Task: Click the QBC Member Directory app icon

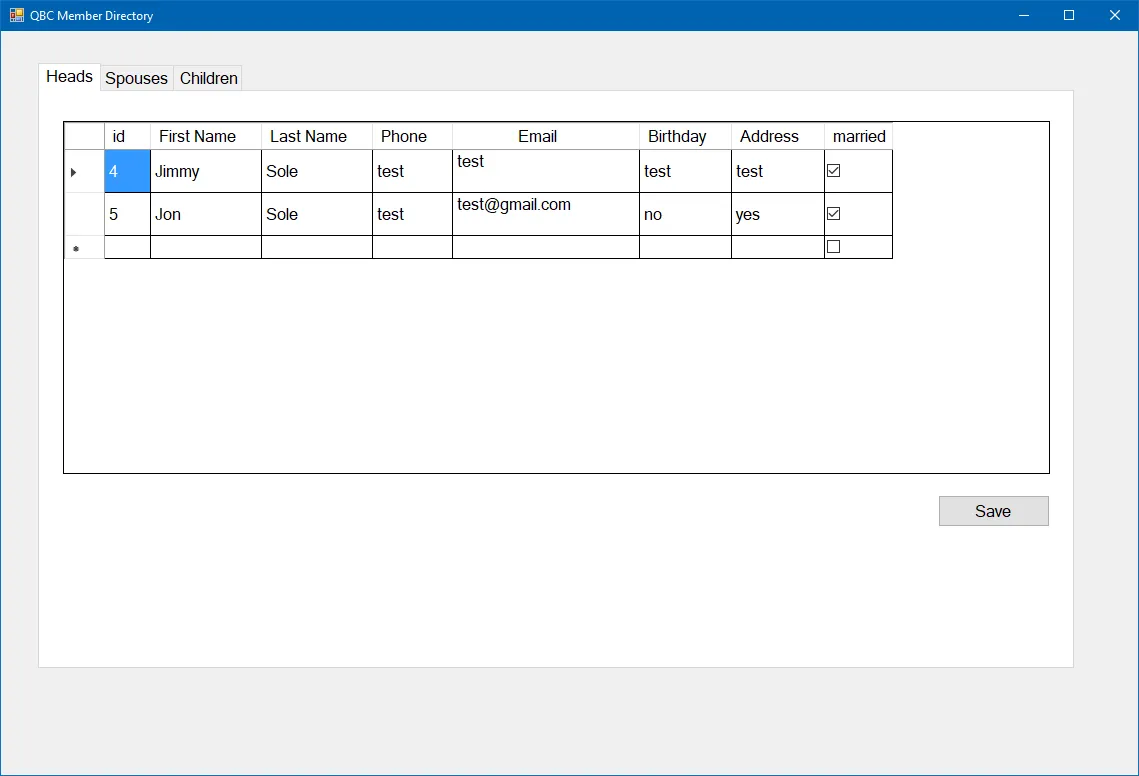Action: tap(17, 15)
